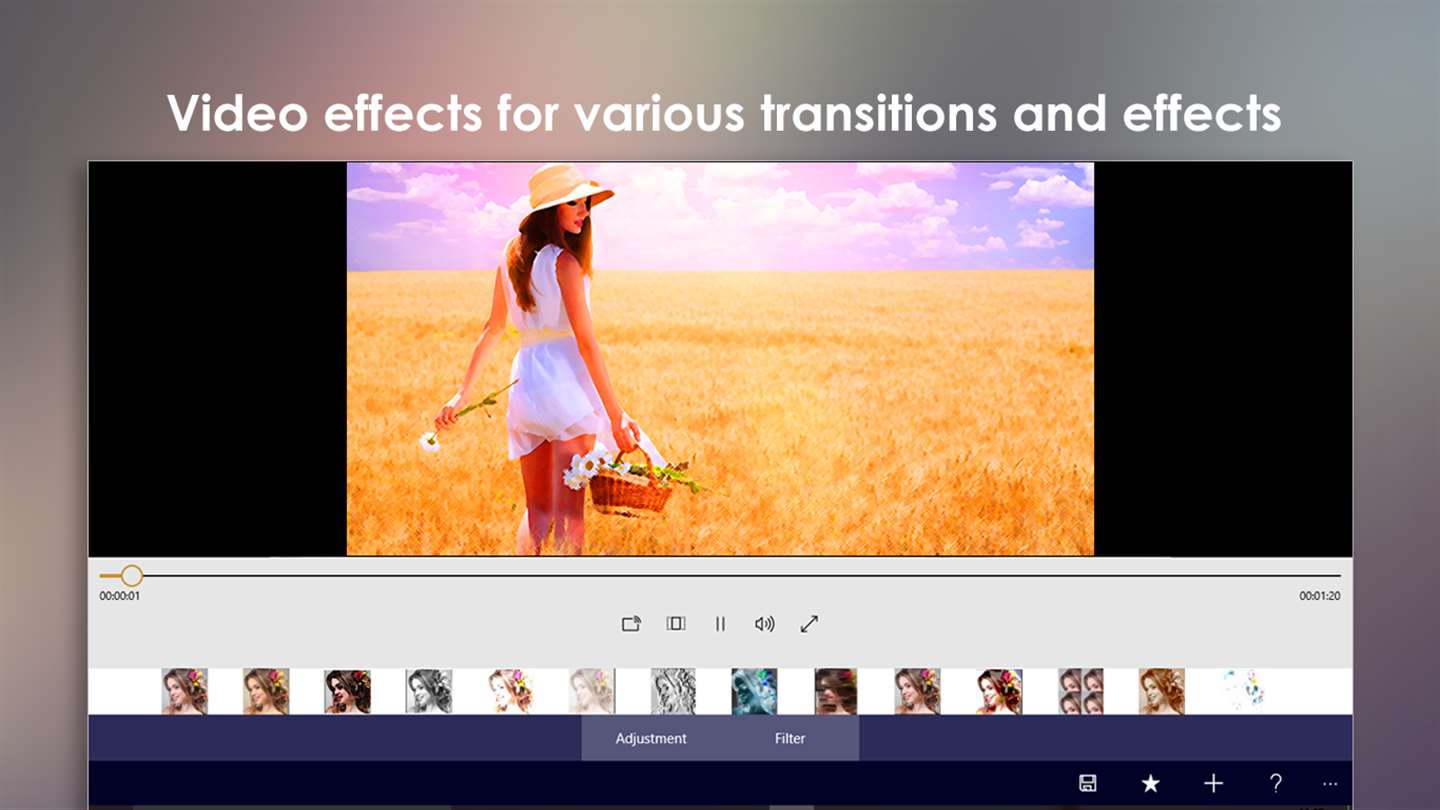Select the embossed sketch filter thumbnail
Viewport: 1440px width, 810px height.
[673, 691]
